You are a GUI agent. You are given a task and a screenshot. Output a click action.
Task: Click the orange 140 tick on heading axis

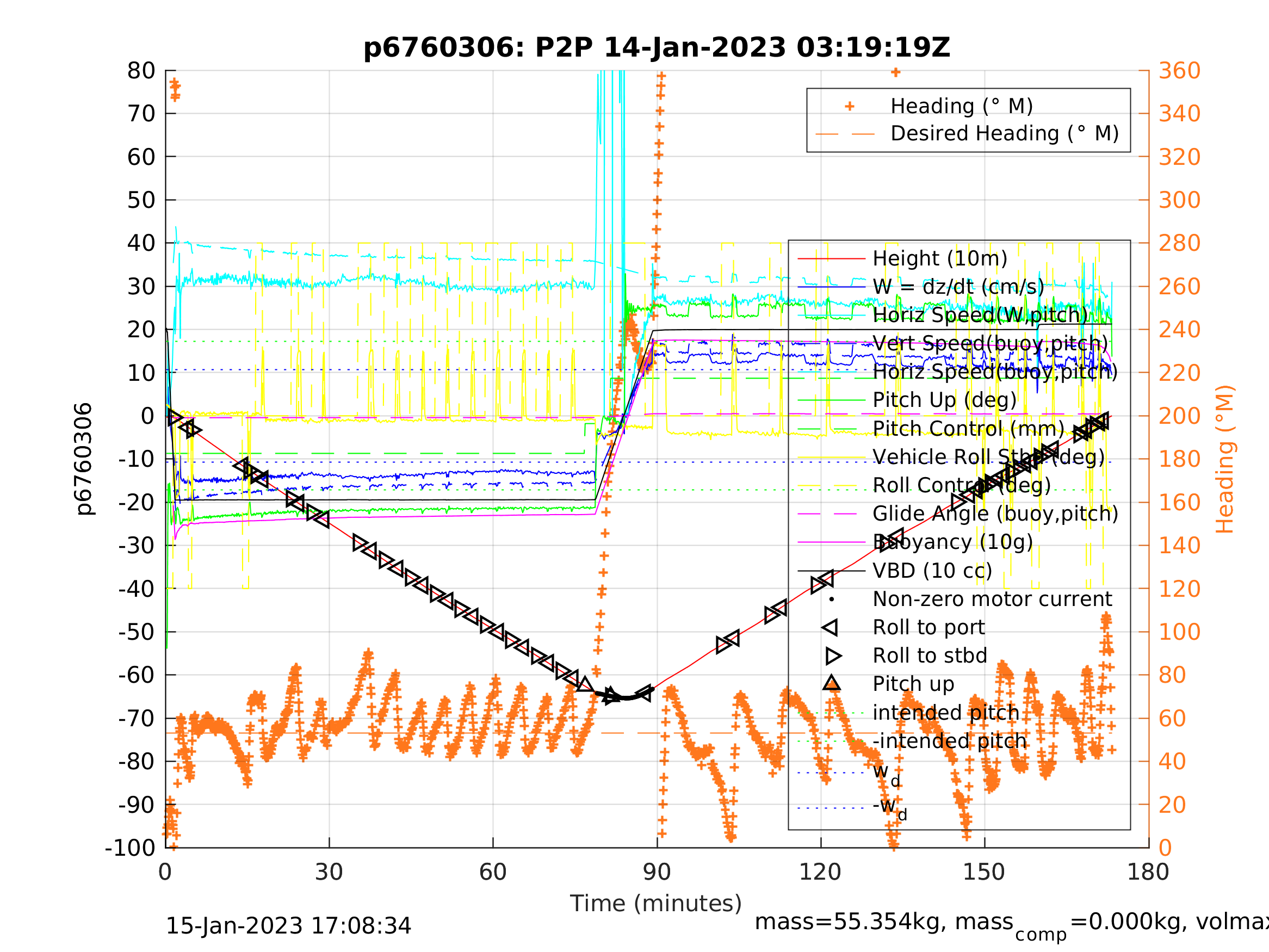coord(1180,545)
